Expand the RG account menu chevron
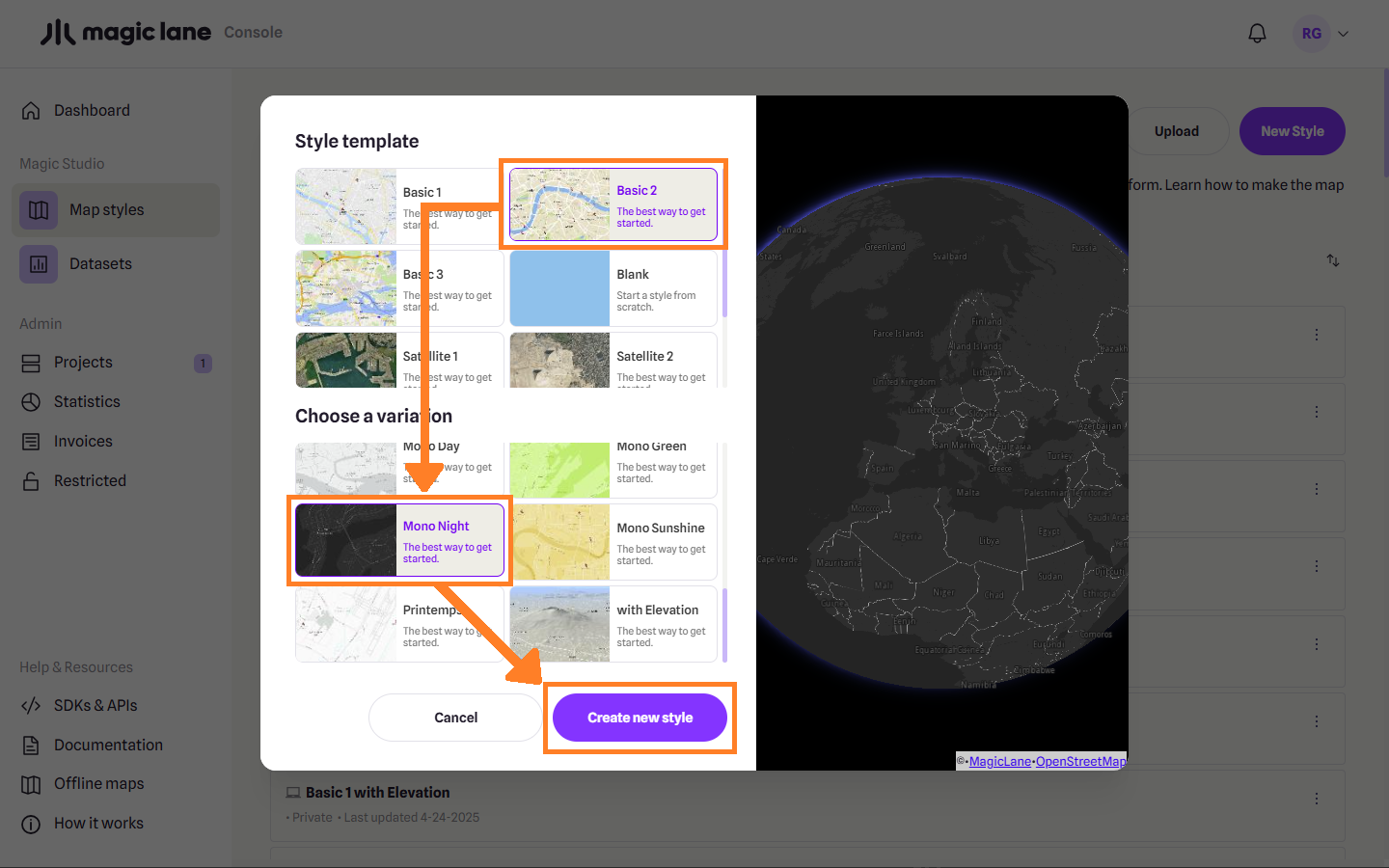Screen dimensions: 1389x868 tap(1343, 34)
